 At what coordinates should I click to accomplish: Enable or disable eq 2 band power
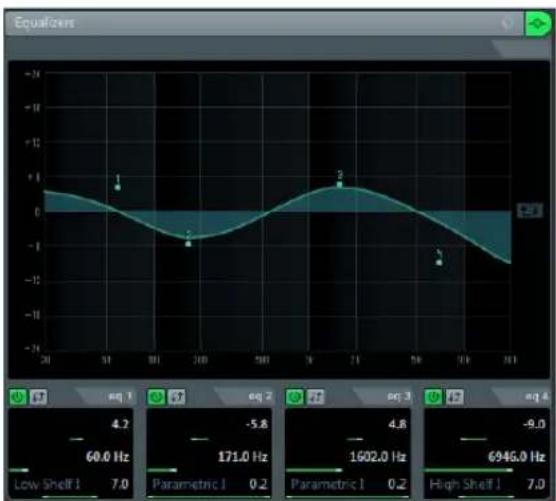[x=156, y=397]
